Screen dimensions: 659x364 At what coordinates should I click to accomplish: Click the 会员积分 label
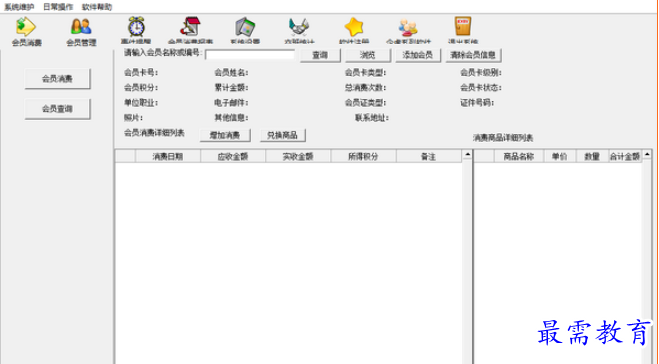point(141,88)
